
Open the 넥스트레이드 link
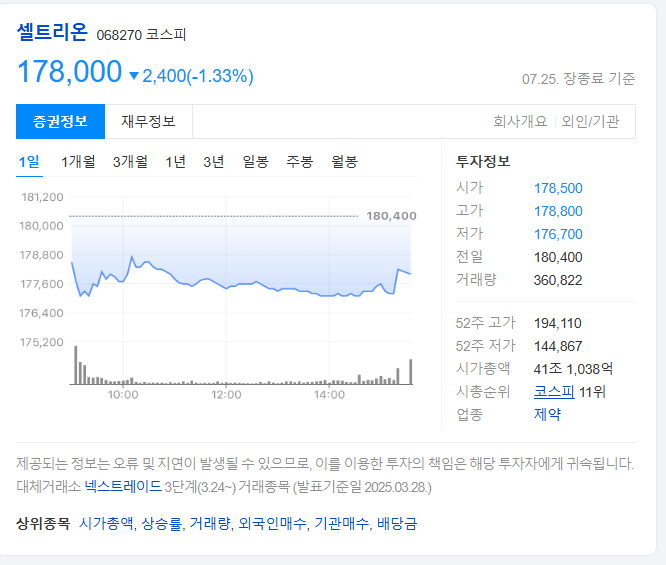pos(123,486)
